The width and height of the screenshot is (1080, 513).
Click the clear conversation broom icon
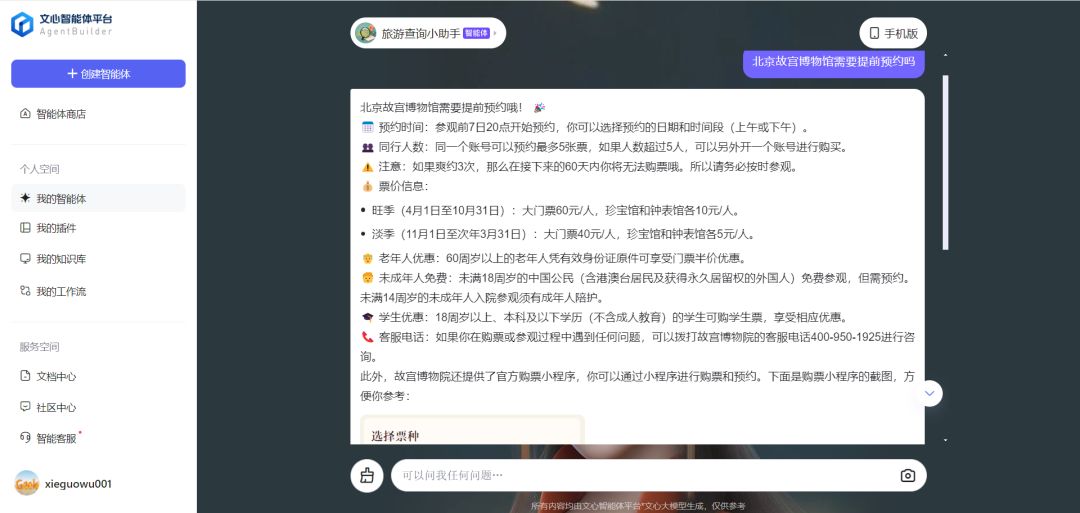tap(366, 476)
